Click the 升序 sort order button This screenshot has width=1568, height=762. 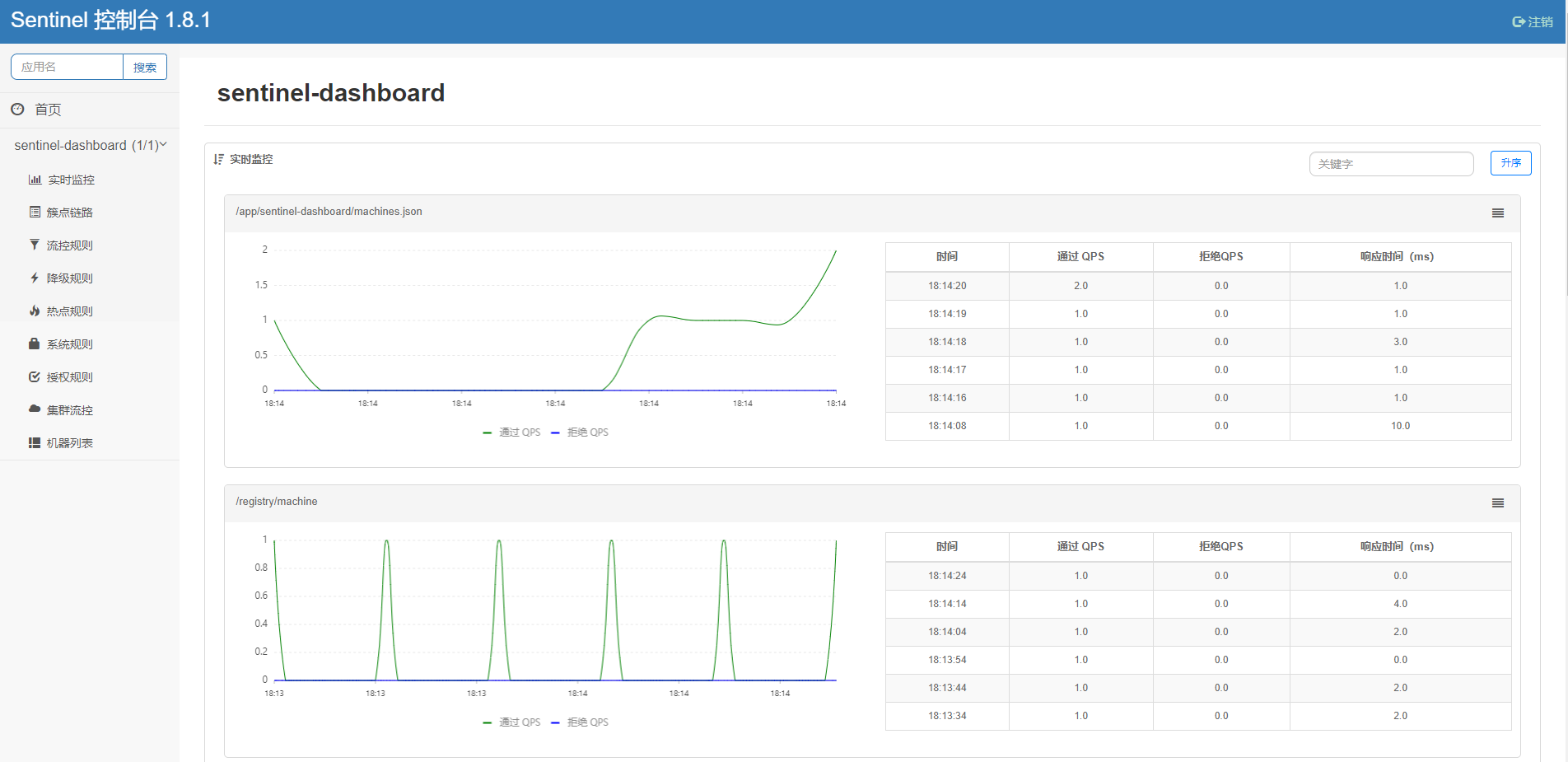[x=1510, y=163]
